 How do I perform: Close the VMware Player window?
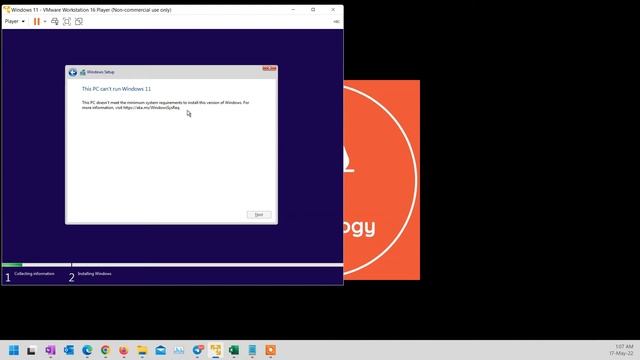click(333, 9)
